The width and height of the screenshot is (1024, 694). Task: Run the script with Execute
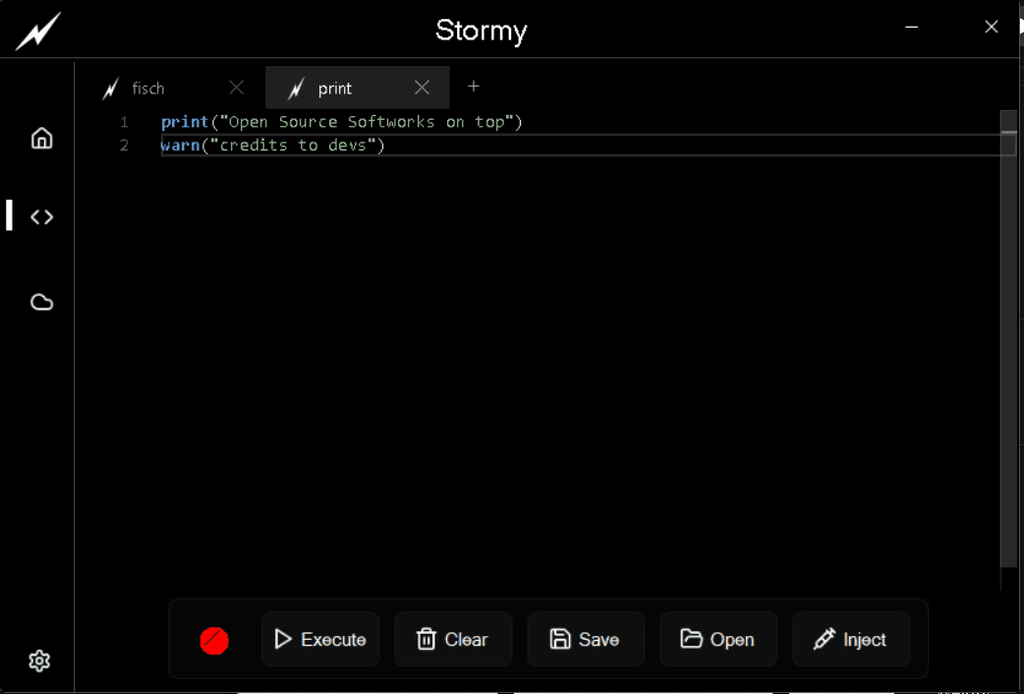click(x=321, y=640)
